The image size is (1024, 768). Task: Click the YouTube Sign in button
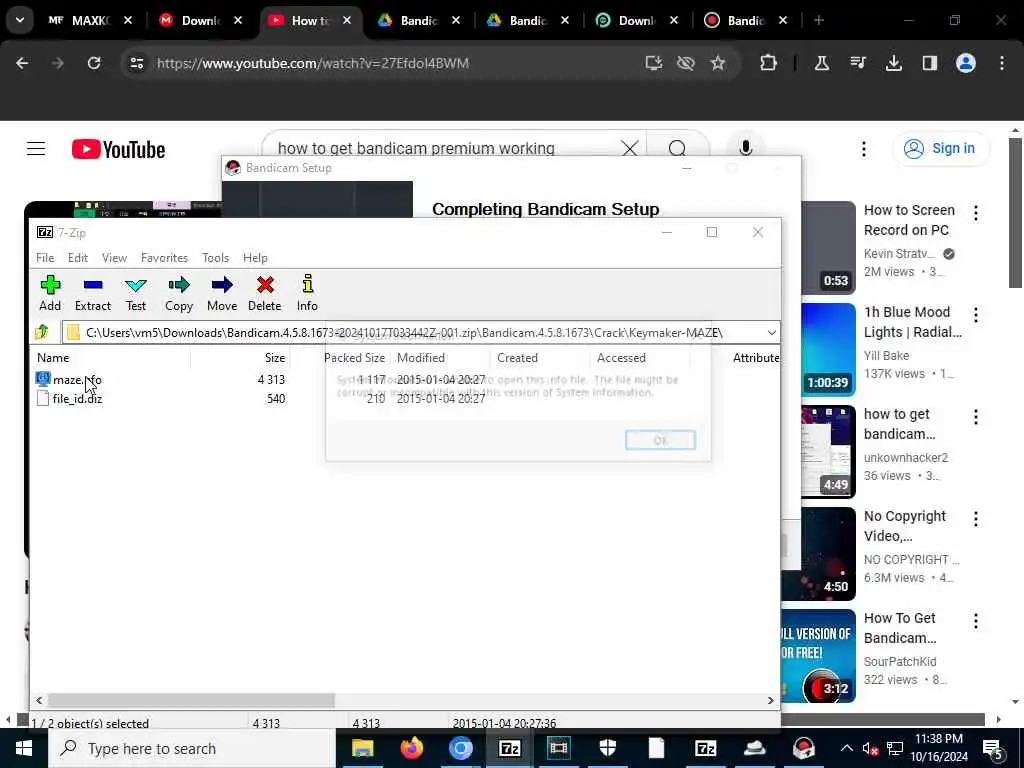[940, 148]
